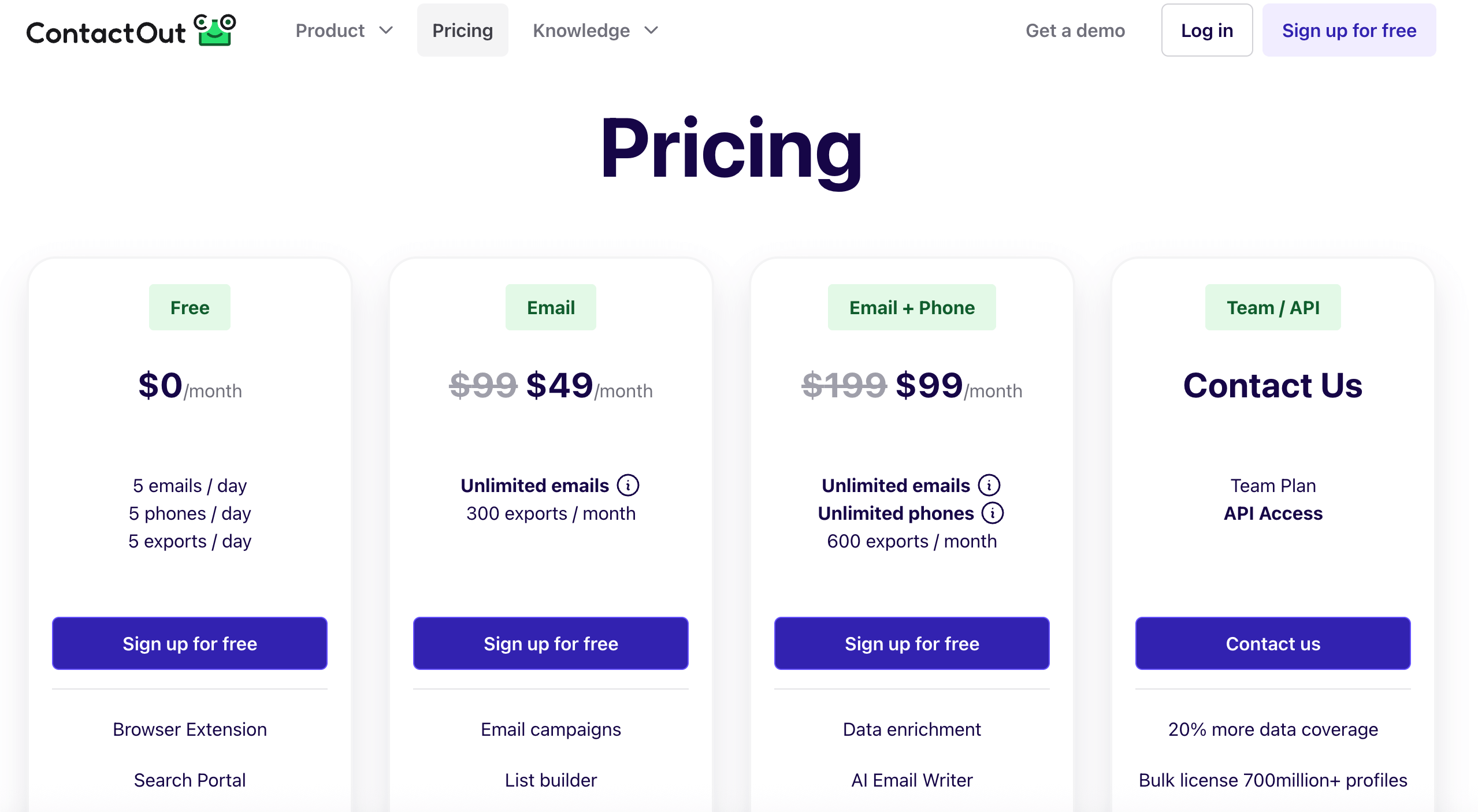Click the Team / API plan badge
This screenshot has height=812, width=1478.
1273,307
